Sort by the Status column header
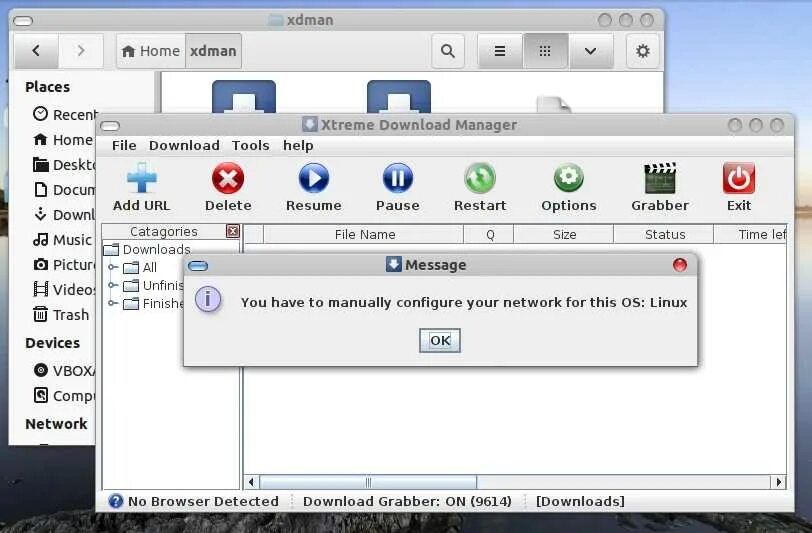This screenshot has width=812, height=533. tap(664, 235)
